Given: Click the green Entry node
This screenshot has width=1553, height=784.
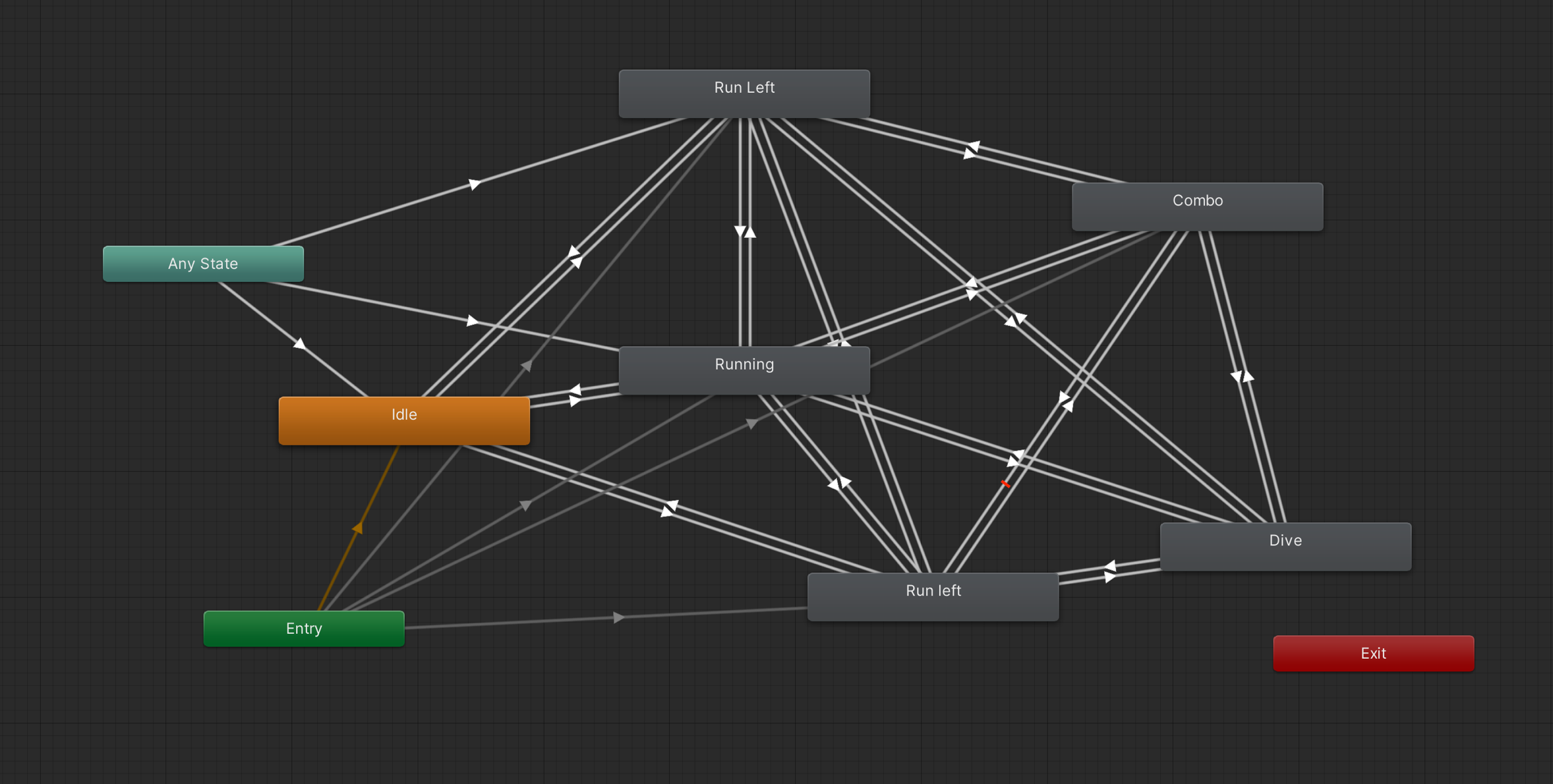Looking at the screenshot, I should pyautogui.click(x=303, y=628).
